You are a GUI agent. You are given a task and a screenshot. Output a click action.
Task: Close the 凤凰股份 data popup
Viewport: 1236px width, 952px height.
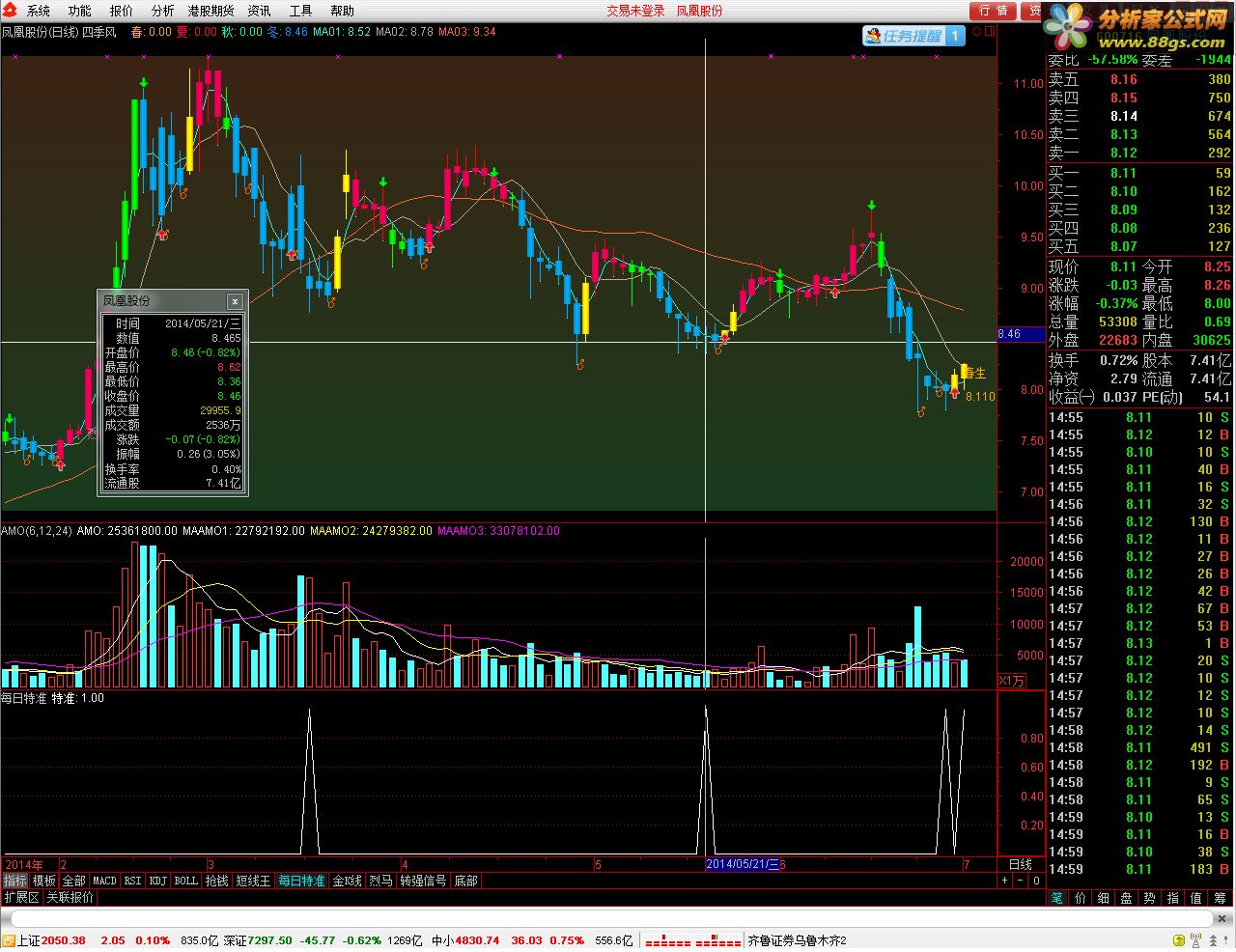click(x=235, y=301)
